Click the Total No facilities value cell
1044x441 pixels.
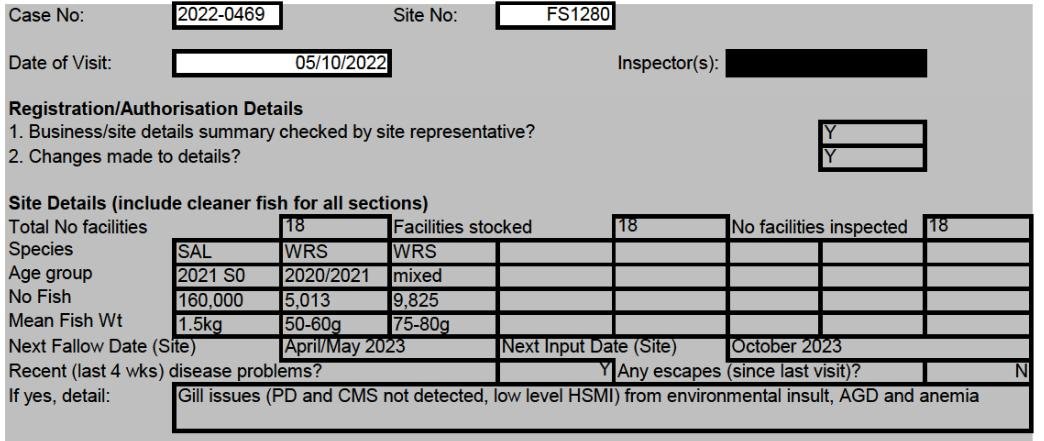tap(334, 228)
